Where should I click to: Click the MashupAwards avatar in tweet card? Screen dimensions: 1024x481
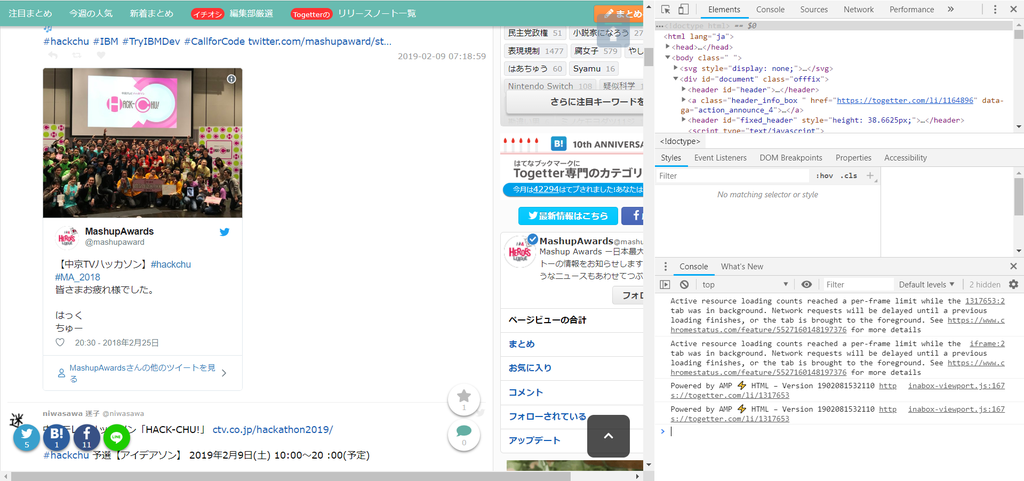[x=67, y=238]
